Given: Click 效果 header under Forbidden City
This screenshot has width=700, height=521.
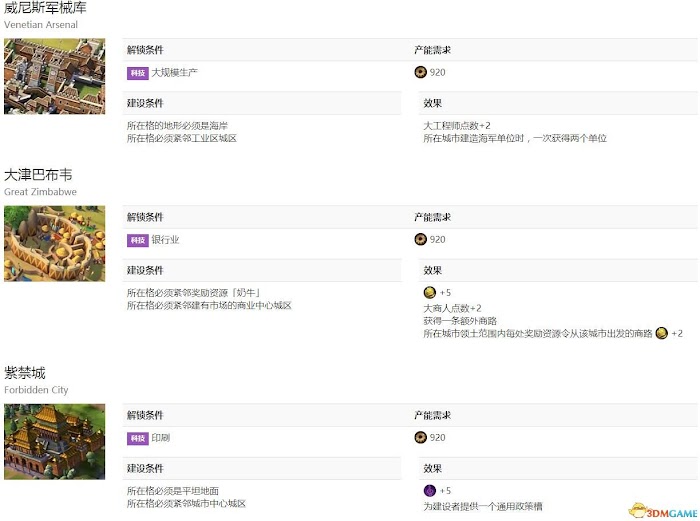Looking at the screenshot, I should click(x=433, y=468).
